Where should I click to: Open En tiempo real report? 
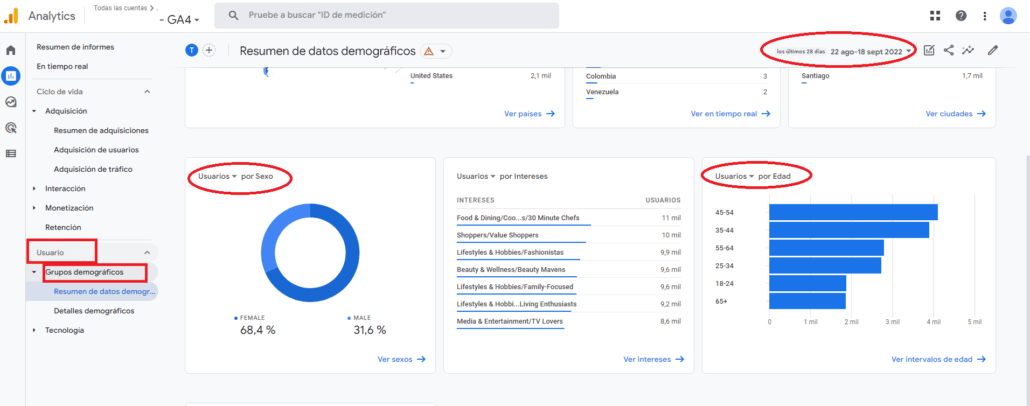pyautogui.click(x=64, y=66)
